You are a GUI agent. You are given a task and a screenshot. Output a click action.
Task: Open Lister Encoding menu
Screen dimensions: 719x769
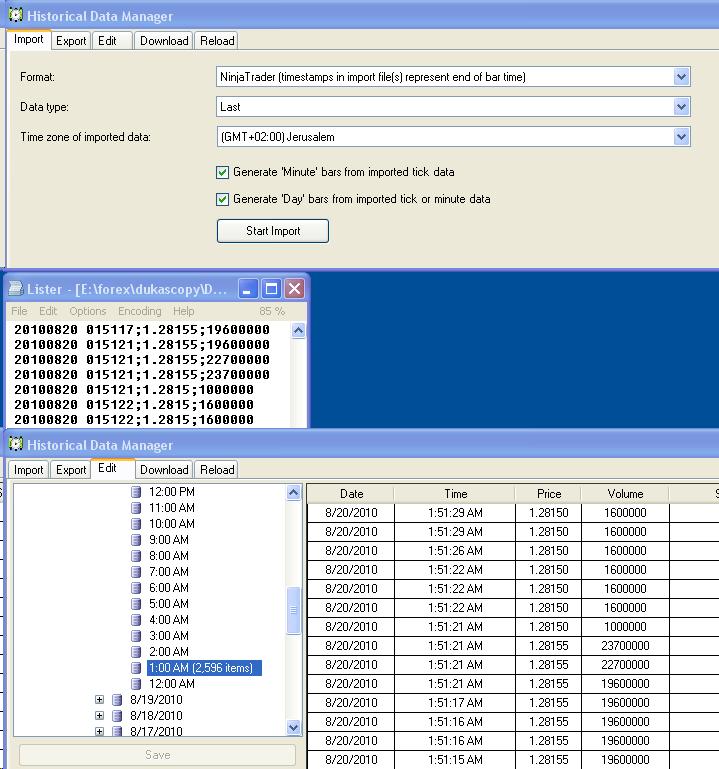(139, 311)
